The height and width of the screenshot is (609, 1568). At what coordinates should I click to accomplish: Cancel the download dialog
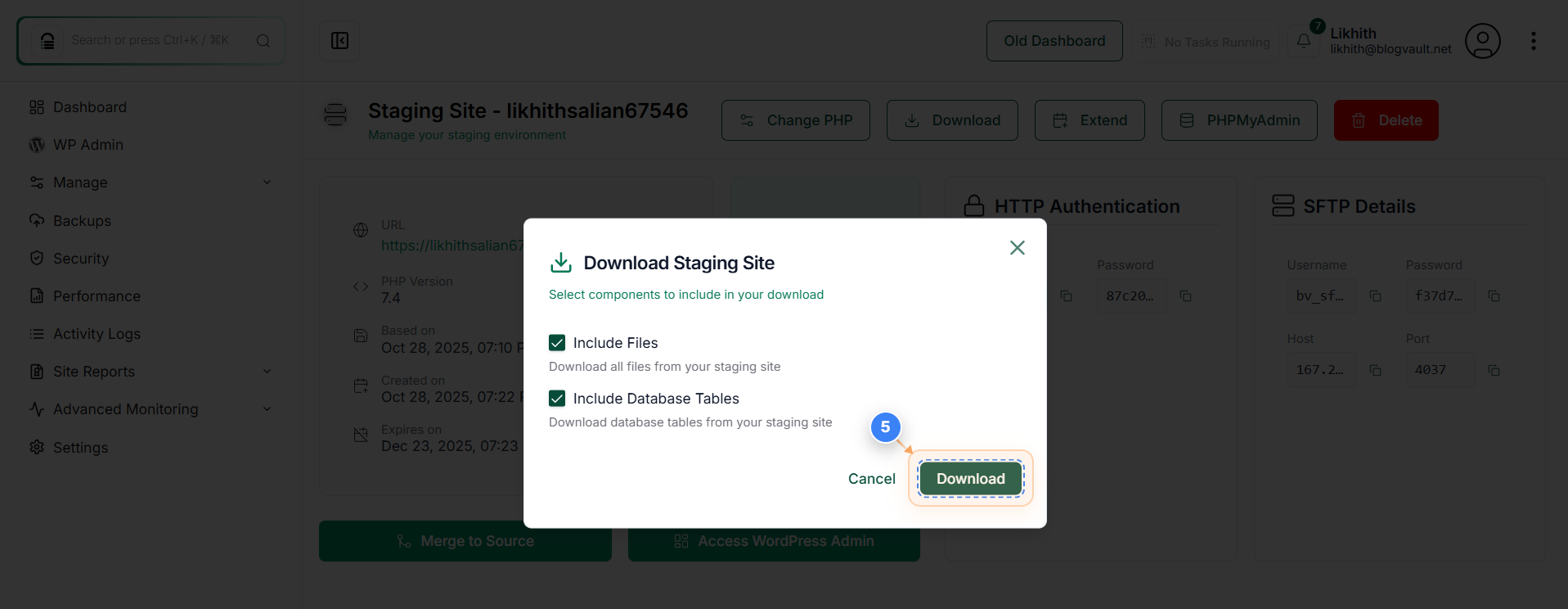pyautogui.click(x=871, y=479)
